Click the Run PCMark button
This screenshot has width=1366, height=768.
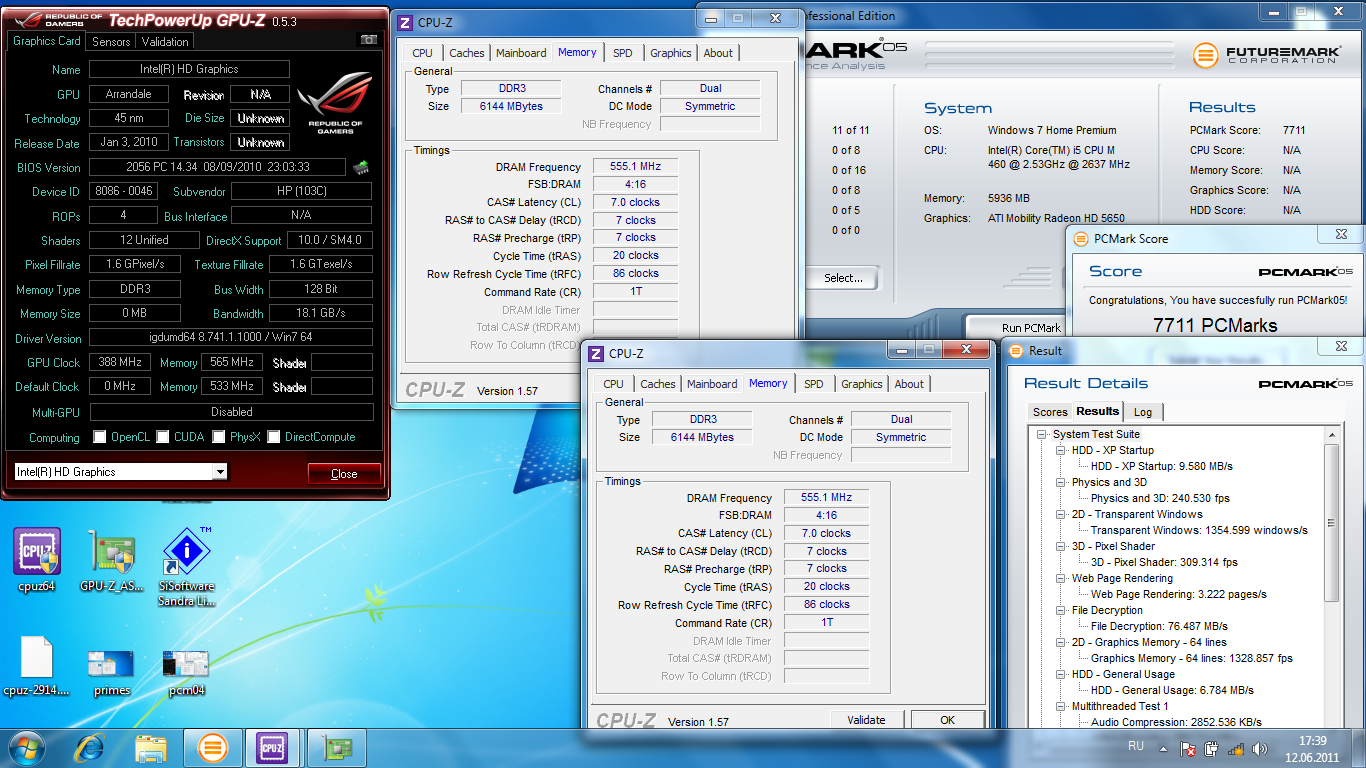pos(1031,328)
